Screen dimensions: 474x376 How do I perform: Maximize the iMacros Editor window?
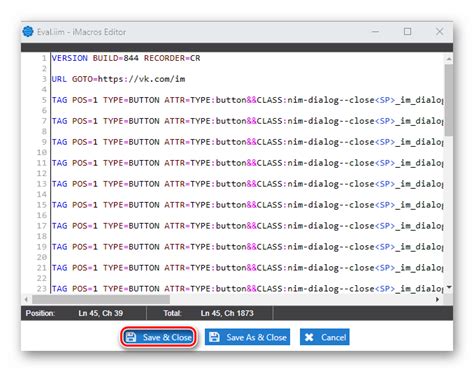click(407, 32)
